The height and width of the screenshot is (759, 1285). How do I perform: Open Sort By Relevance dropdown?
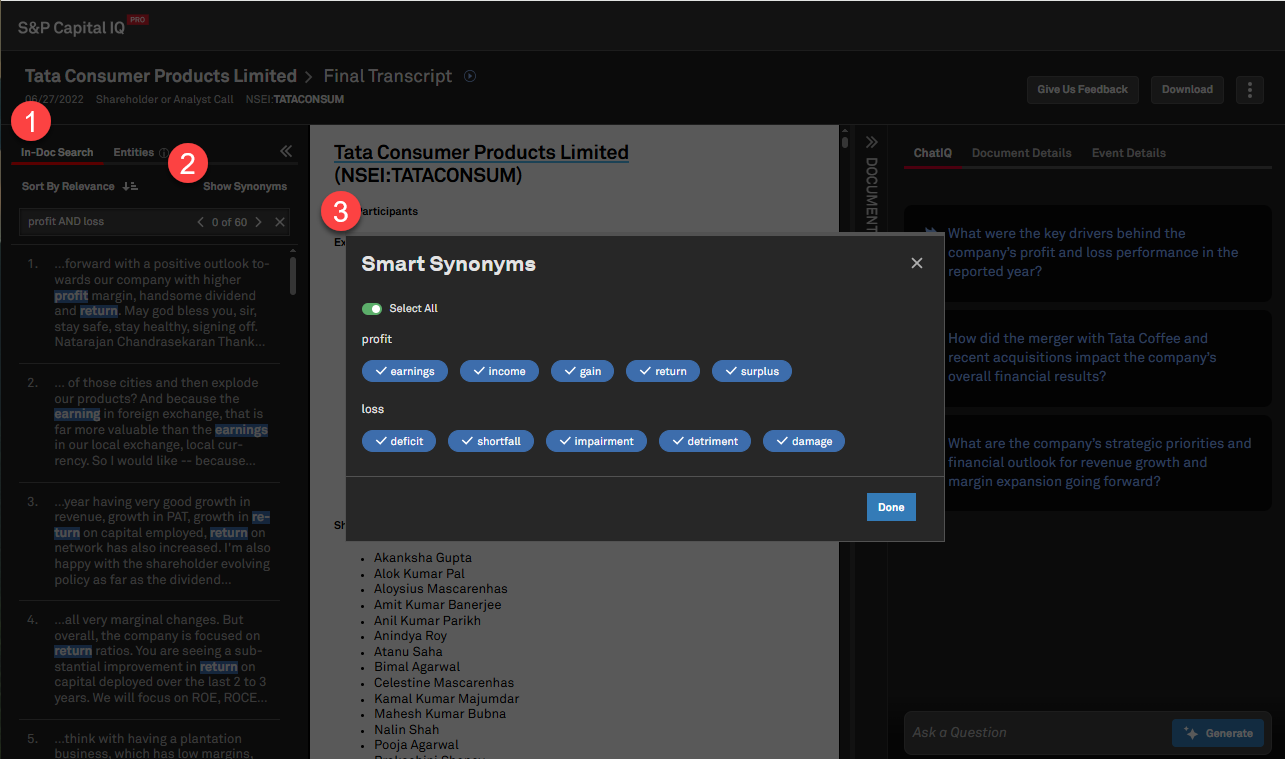coord(68,186)
